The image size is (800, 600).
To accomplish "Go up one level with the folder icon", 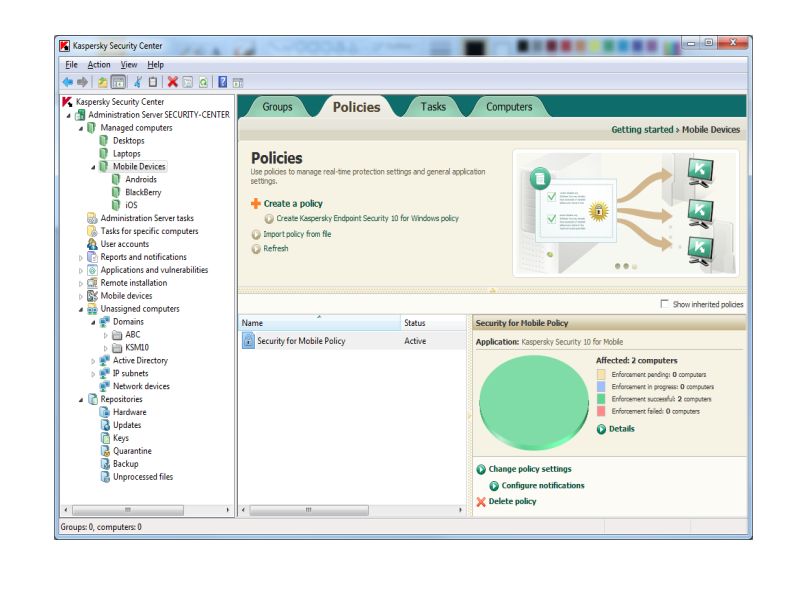I will (x=103, y=82).
